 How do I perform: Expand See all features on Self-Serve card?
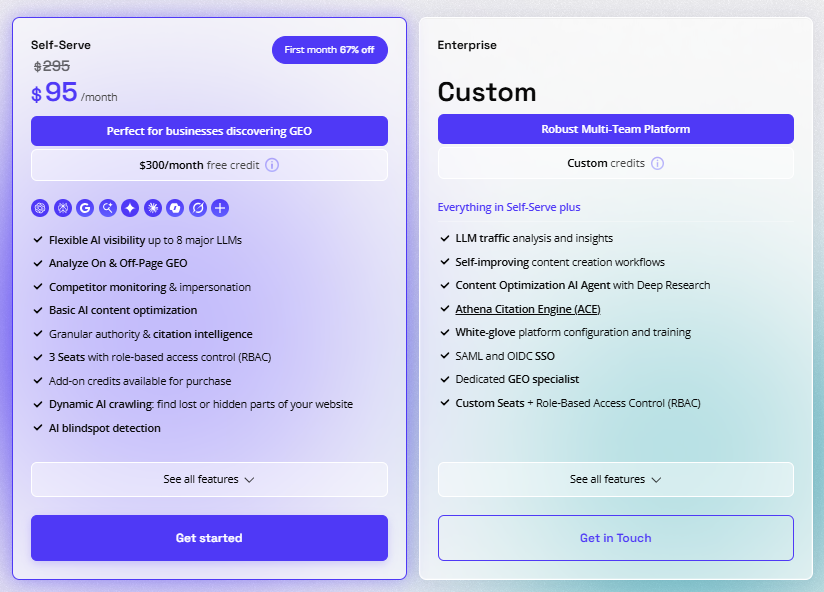click(x=209, y=480)
